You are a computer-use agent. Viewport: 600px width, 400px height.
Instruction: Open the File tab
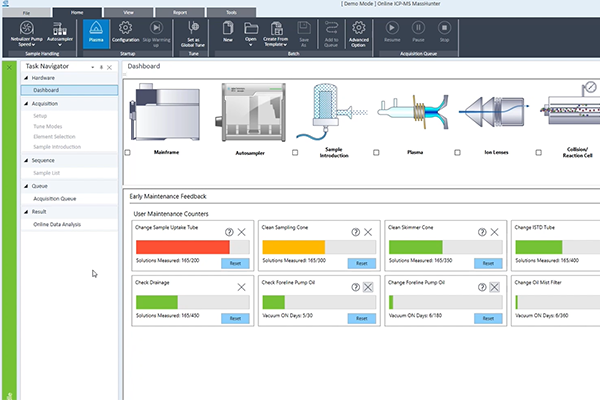click(26, 13)
